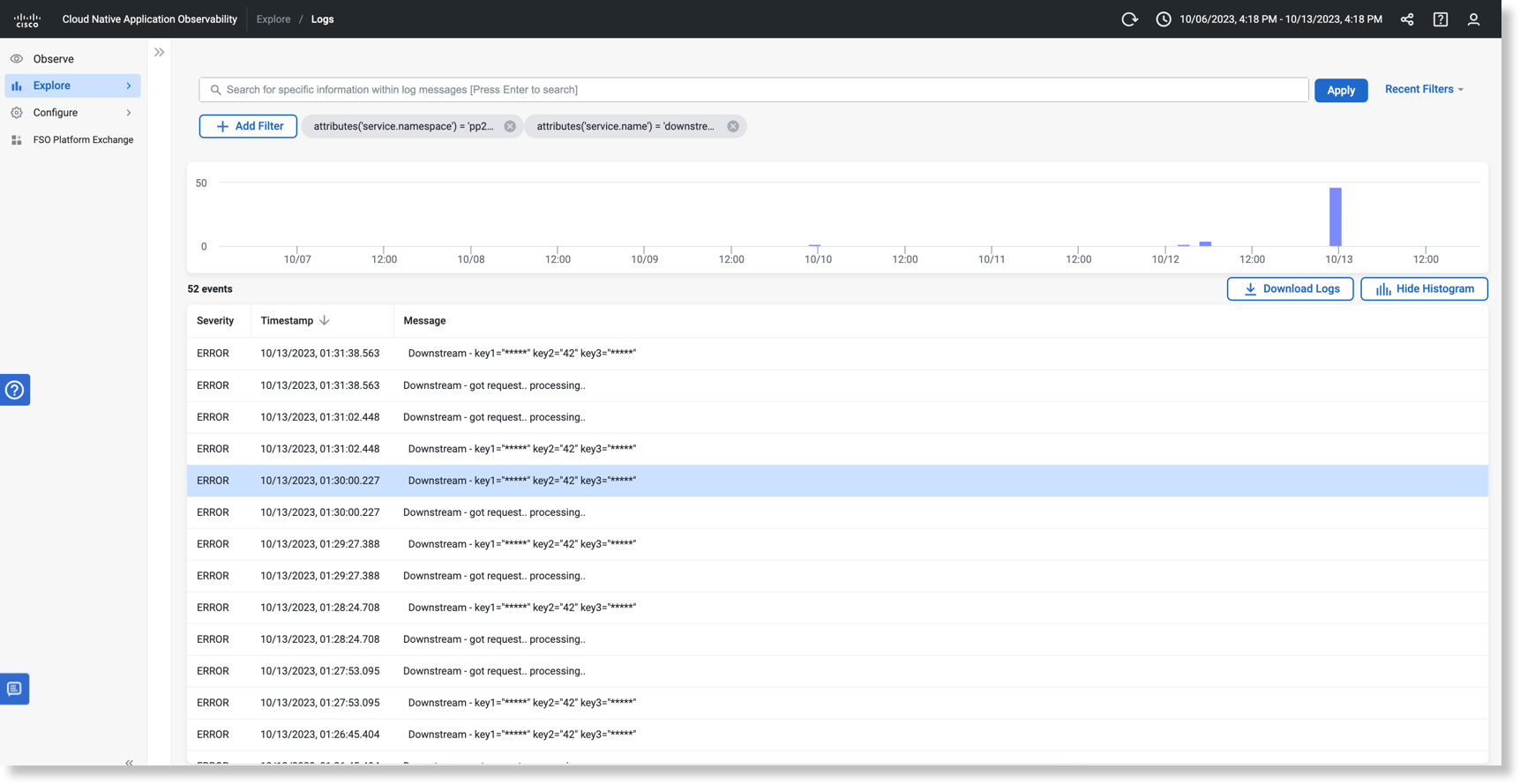
Task: Click the 52 events count label
Action: point(210,289)
